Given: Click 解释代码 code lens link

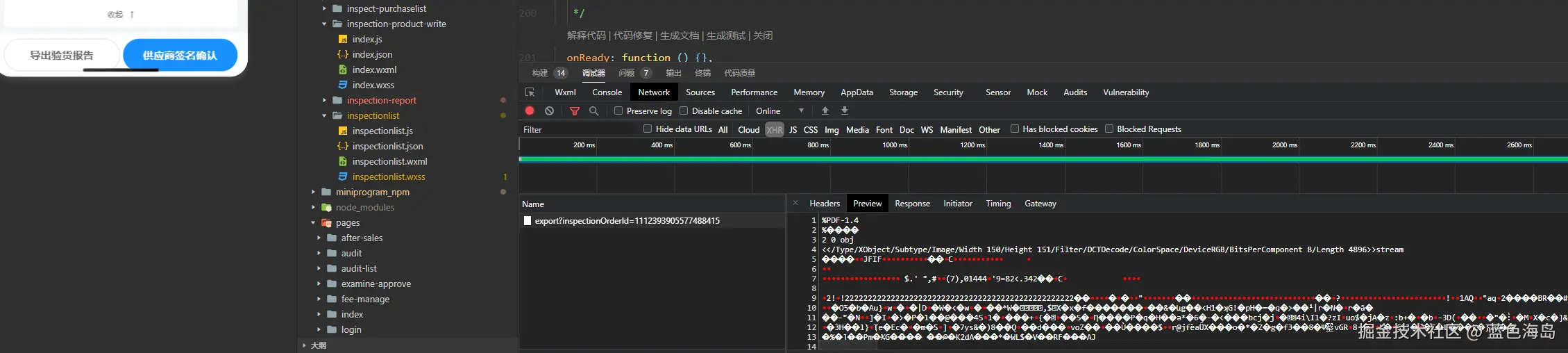Looking at the screenshot, I should (x=587, y=35).
